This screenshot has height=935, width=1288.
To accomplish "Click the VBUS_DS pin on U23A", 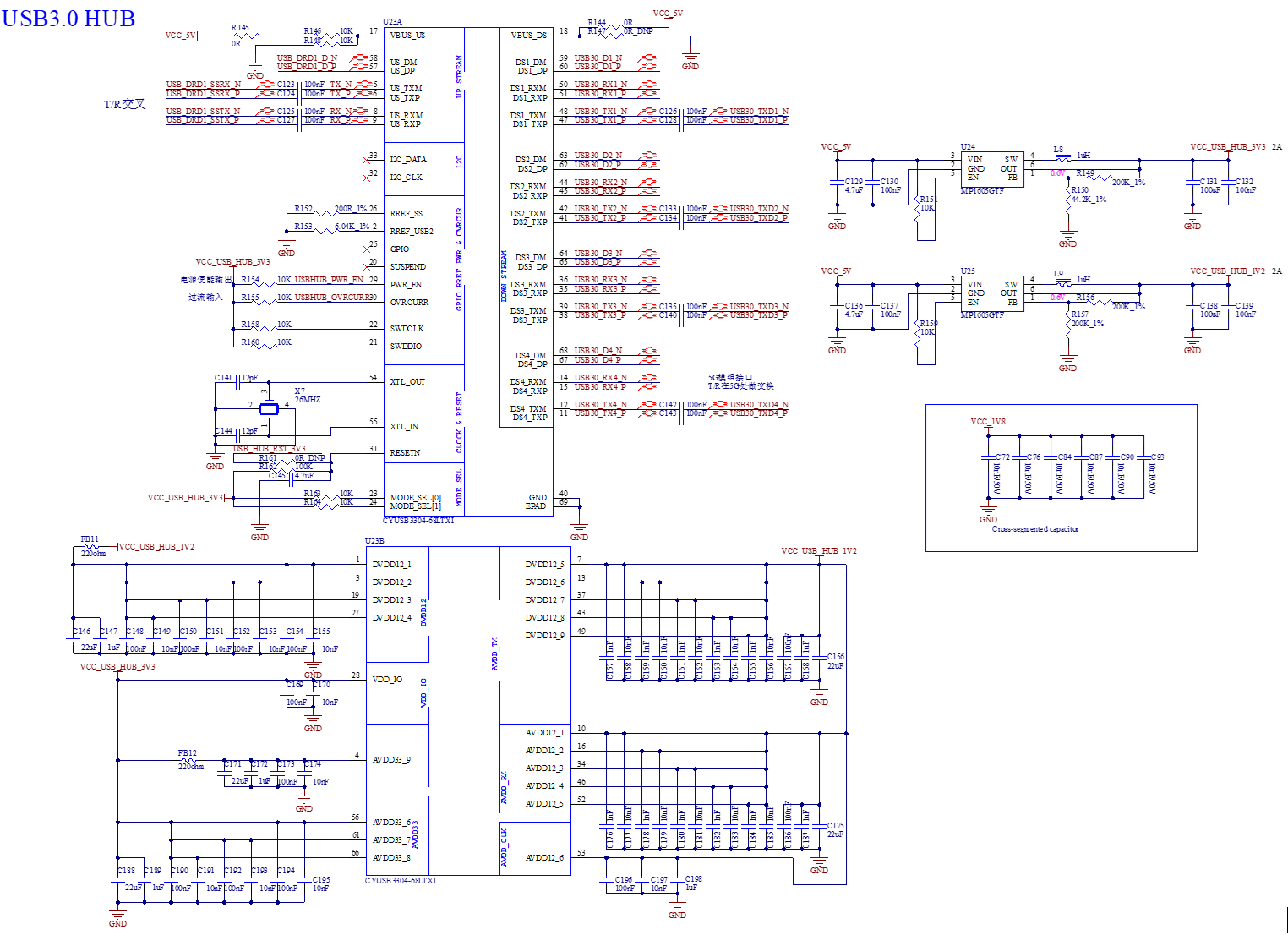I will coord(528,36).
